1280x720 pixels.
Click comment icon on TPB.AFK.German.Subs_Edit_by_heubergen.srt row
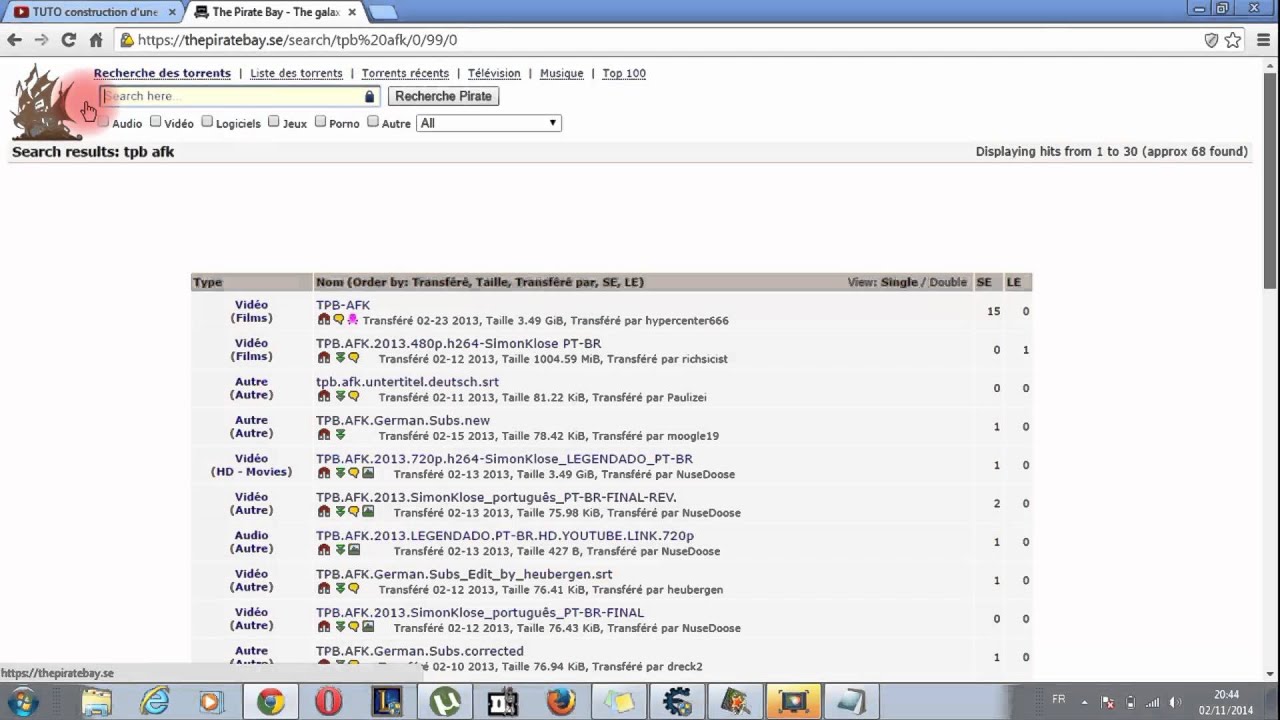point(354,589)
